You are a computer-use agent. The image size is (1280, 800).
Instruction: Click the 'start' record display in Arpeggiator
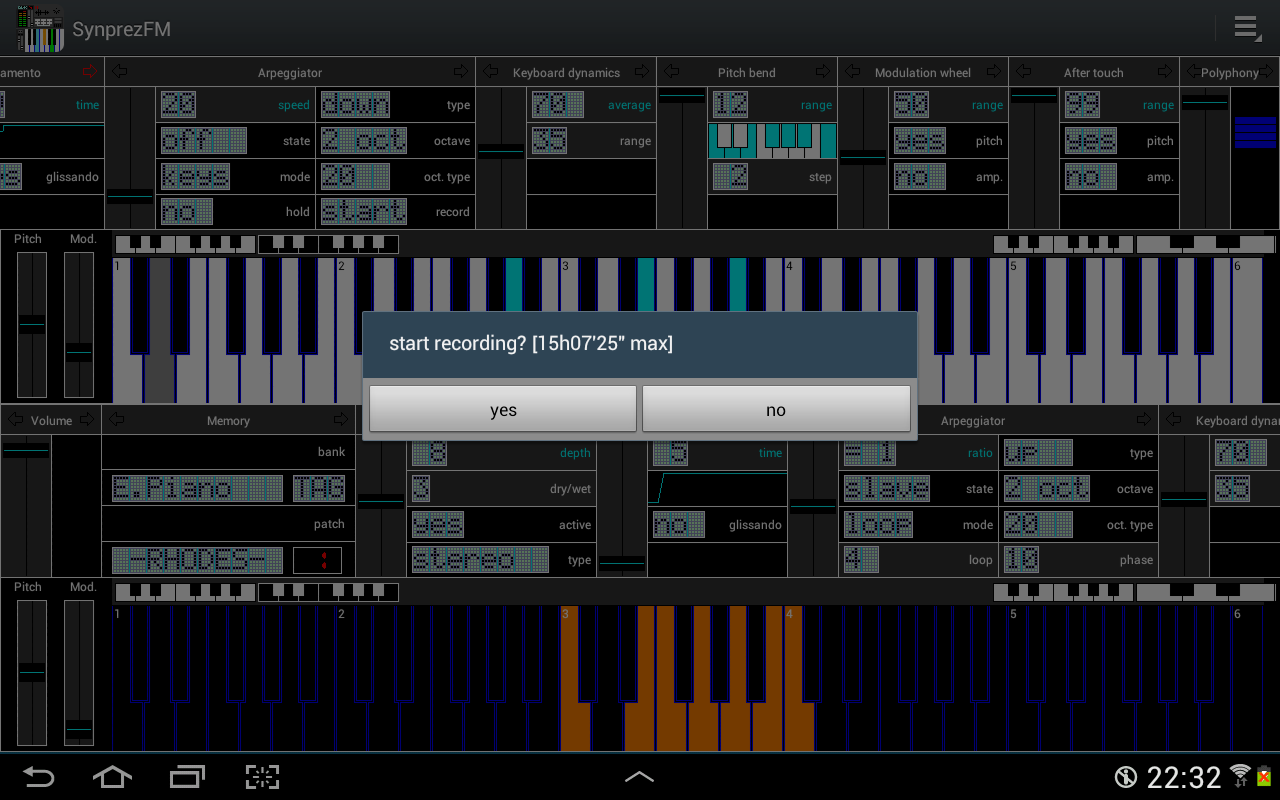(x=363, y=211)
